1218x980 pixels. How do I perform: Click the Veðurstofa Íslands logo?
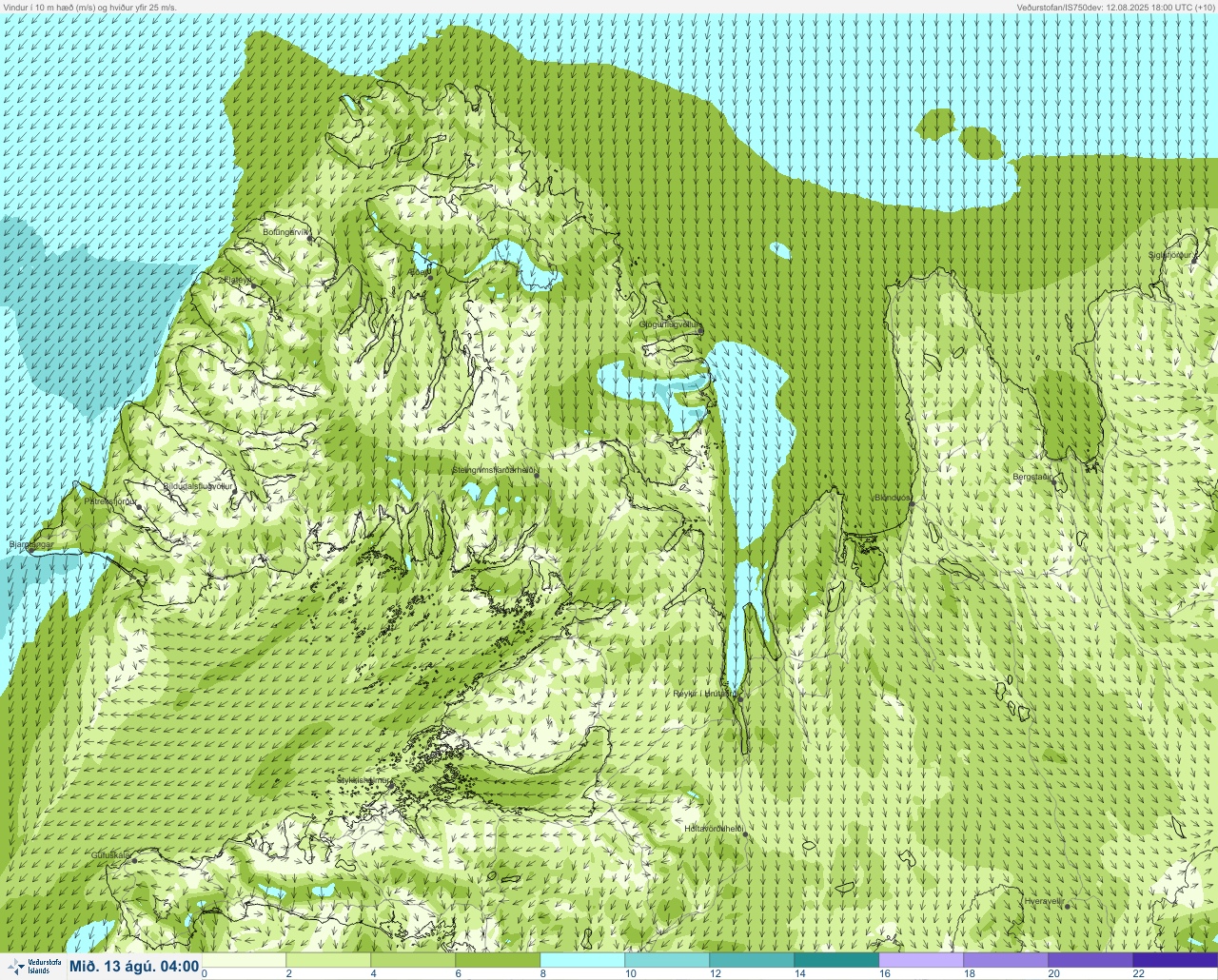33,966
